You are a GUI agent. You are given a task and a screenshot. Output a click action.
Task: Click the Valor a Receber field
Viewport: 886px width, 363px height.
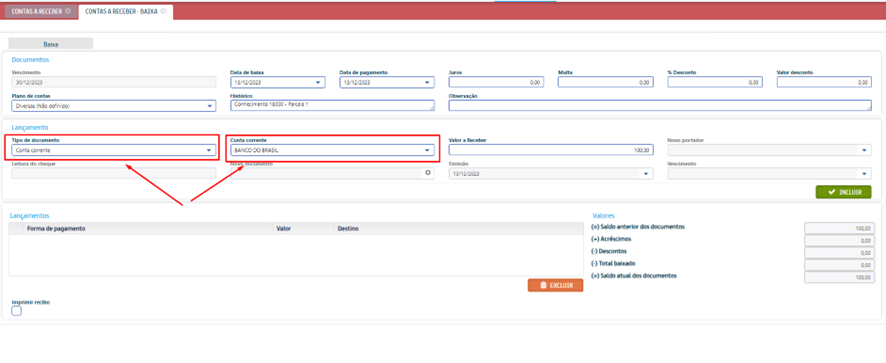pyautogui.click(x=551, y=150)
